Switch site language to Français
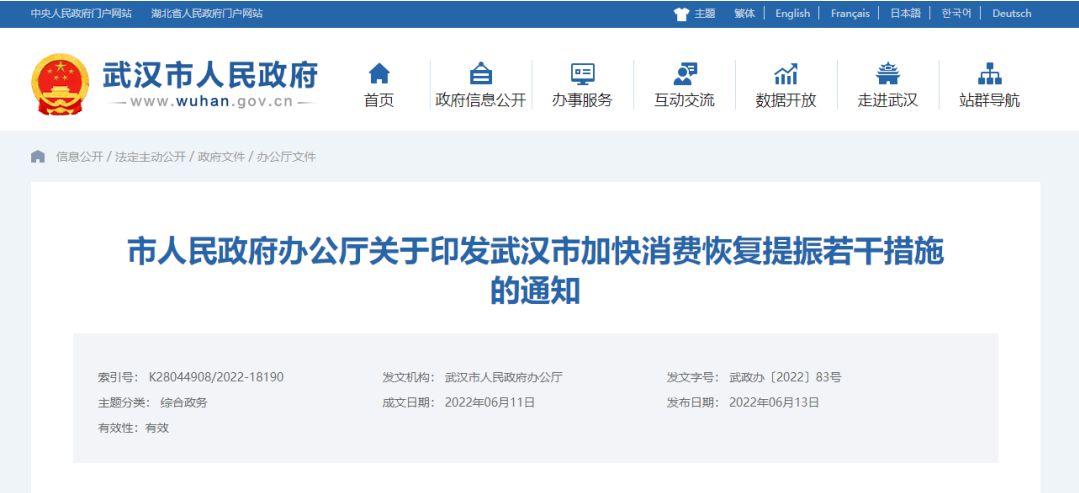This screenshot has height=493, width=1079. [x=850, y=14]
